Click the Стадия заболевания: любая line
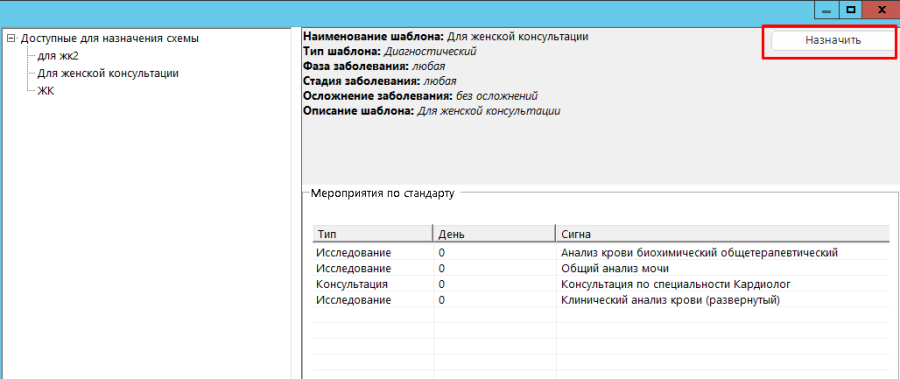The image size is (900, 379). tap(380, 82)
